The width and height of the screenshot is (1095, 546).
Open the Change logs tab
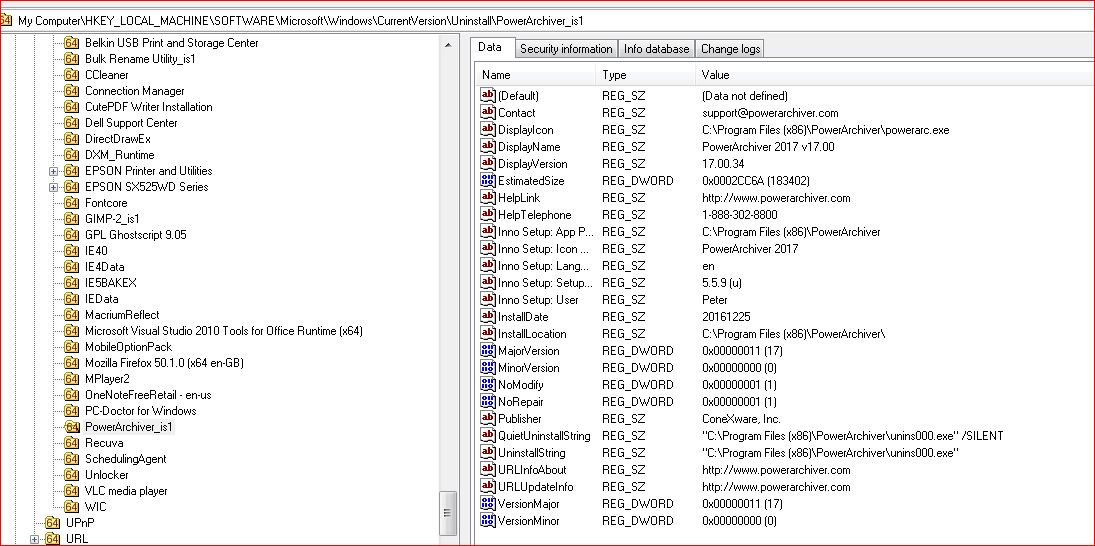(730, 49)
